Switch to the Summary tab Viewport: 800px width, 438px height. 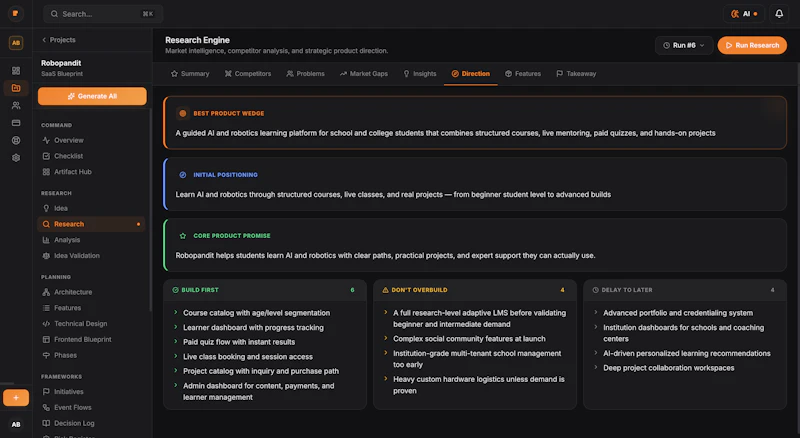point(190,74)
